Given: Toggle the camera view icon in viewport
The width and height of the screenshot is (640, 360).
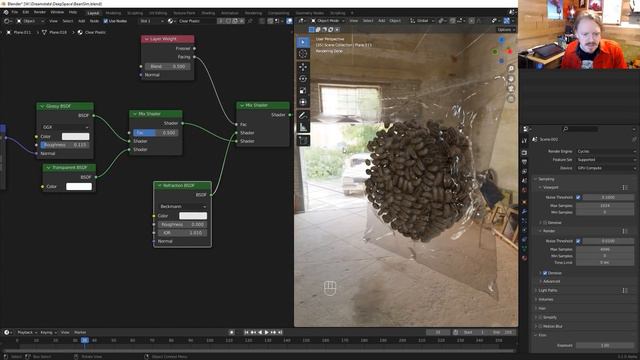Looking at the screenshot, I should (x=511, y=89).
